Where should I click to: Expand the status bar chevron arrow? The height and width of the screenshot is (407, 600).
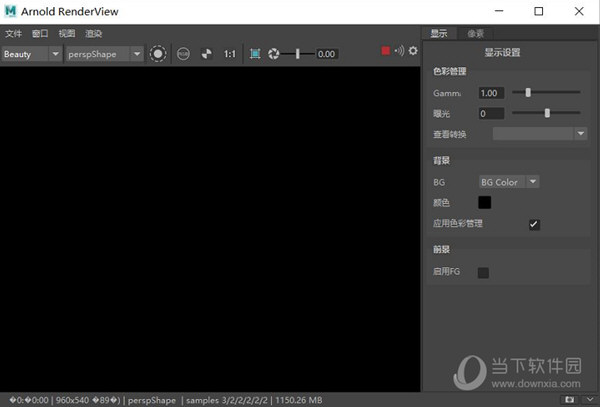590,400
